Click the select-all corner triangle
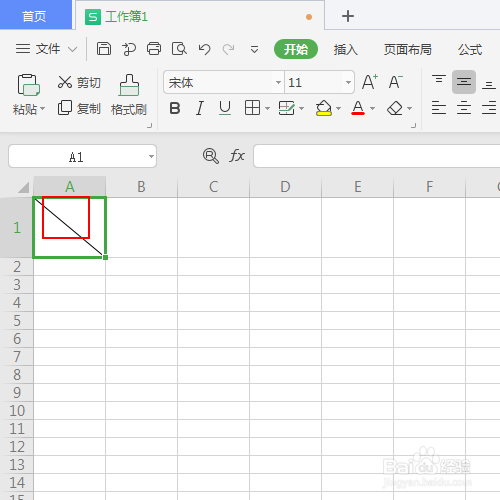 pyautogui.click(x=23, y=187)
